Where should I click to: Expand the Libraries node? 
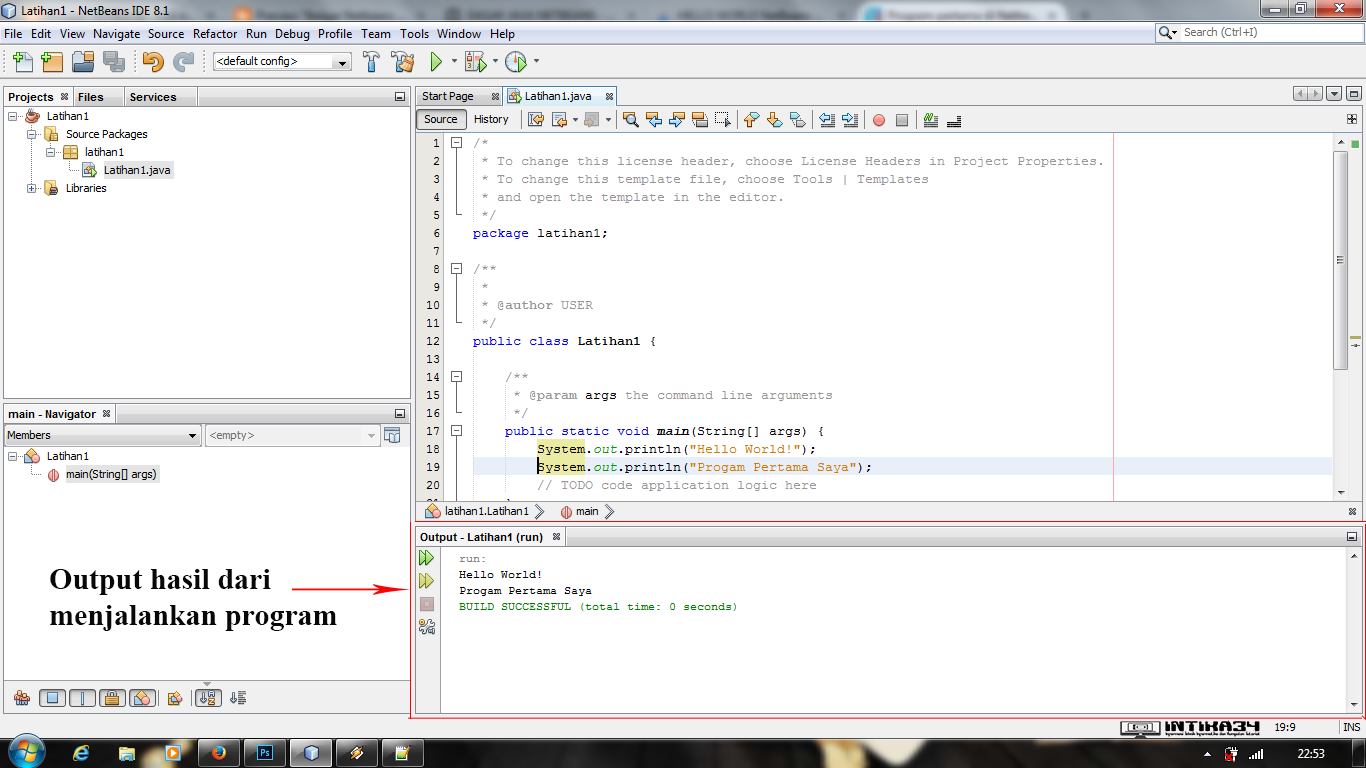32,188
